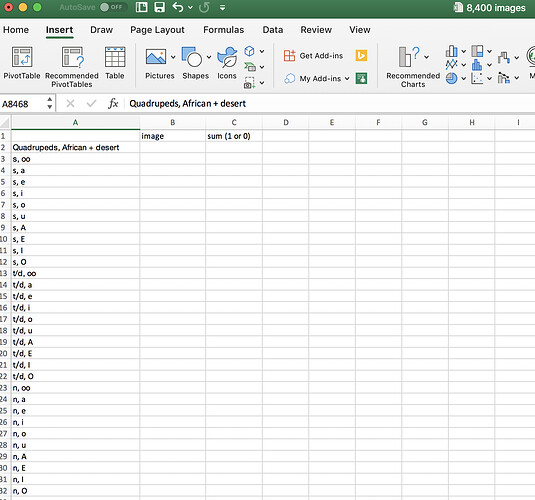Insert a column bar chart
The height and width of the screenshot is (500, 535).
(451, 51)
